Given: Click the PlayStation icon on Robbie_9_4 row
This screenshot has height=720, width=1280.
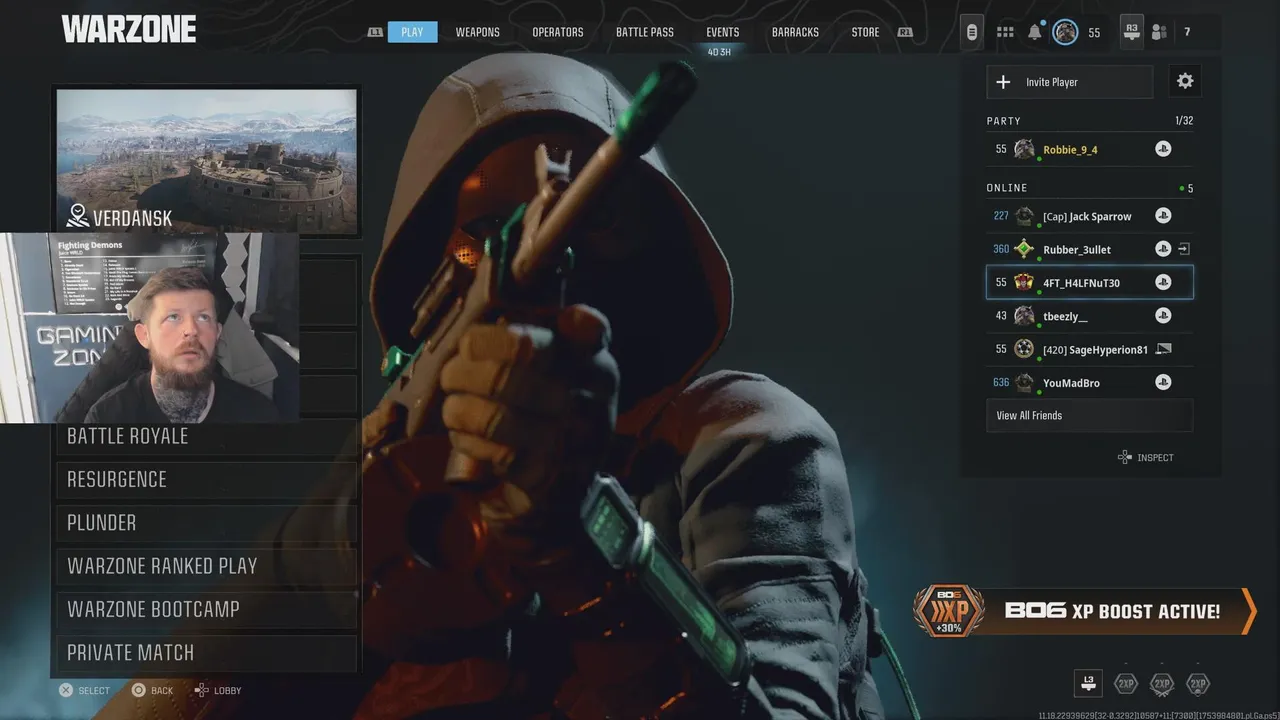Looking at the screenshot, I should point(1163,149).
